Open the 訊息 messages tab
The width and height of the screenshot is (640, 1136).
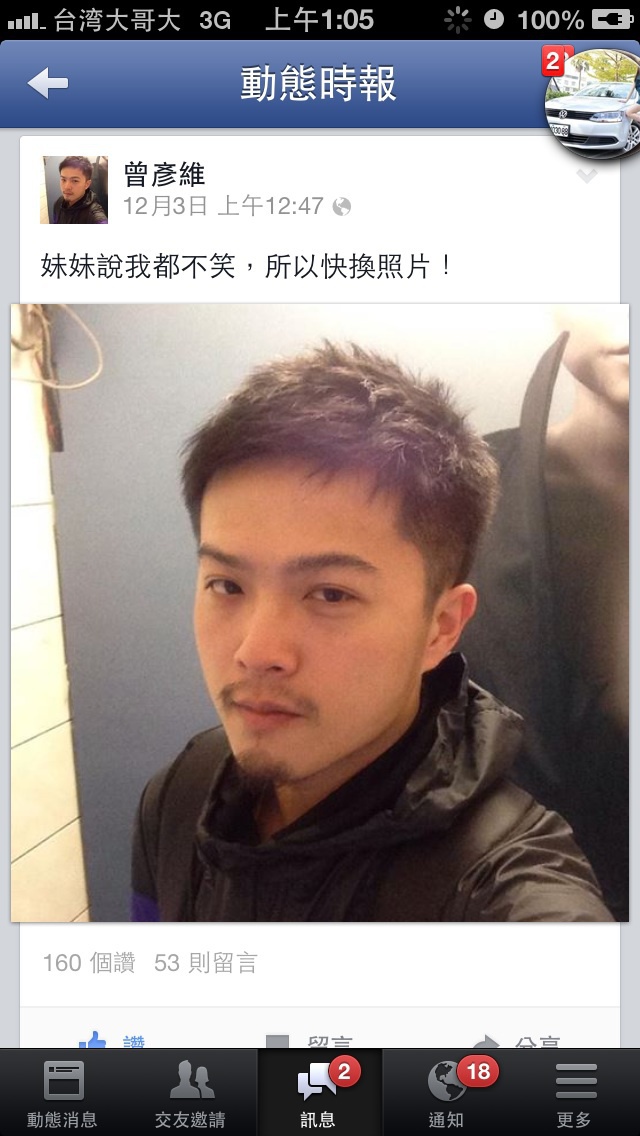319,1093
